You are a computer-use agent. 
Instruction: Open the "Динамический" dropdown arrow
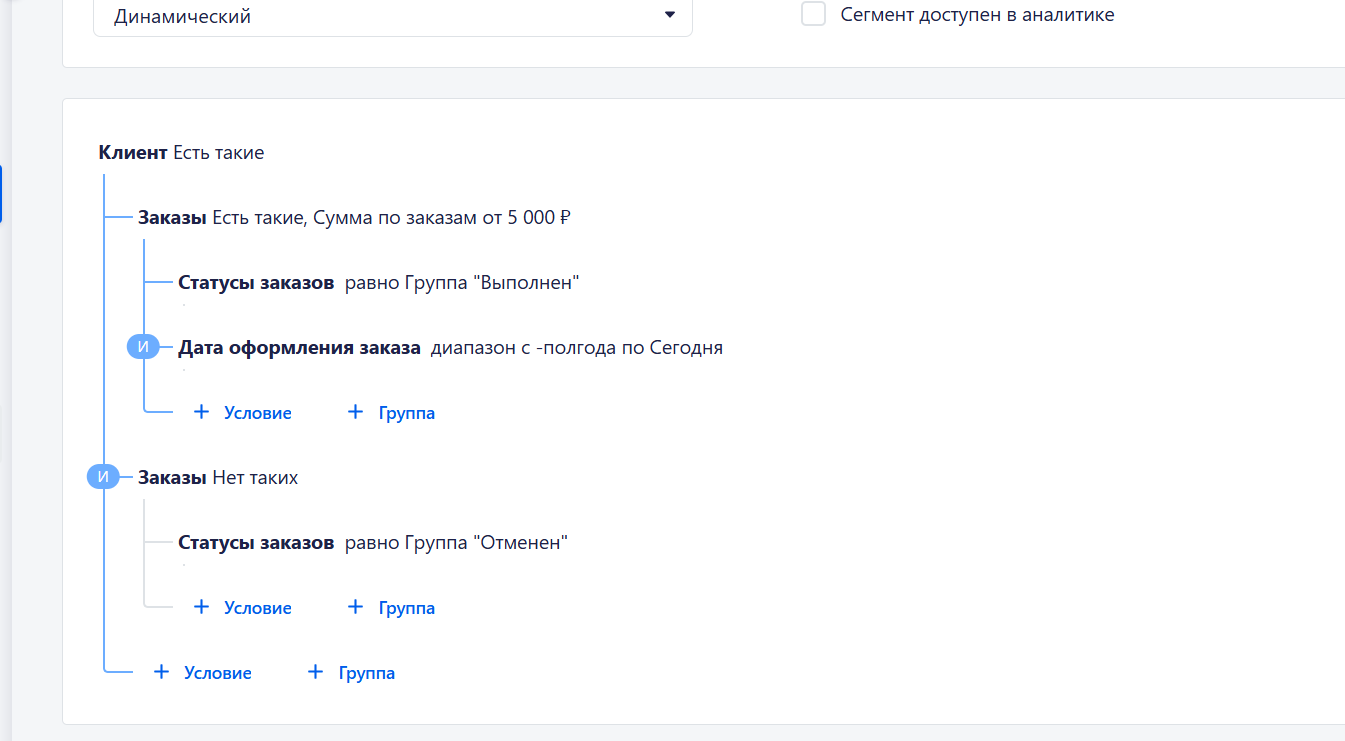pos(670,16)
